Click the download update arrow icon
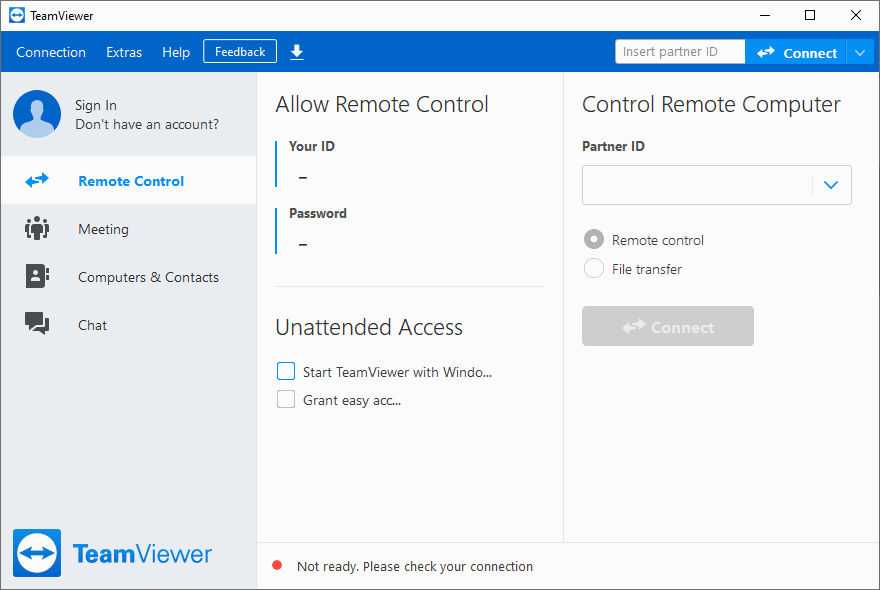Screen dimensions: 880x590 pos(297,52)
